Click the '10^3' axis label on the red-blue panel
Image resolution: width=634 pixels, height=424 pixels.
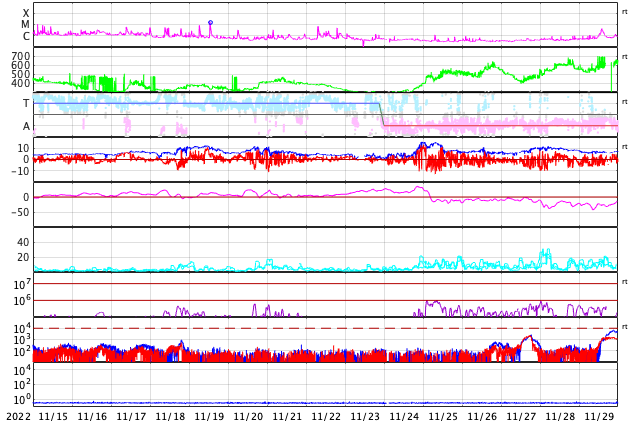(22, 340)
